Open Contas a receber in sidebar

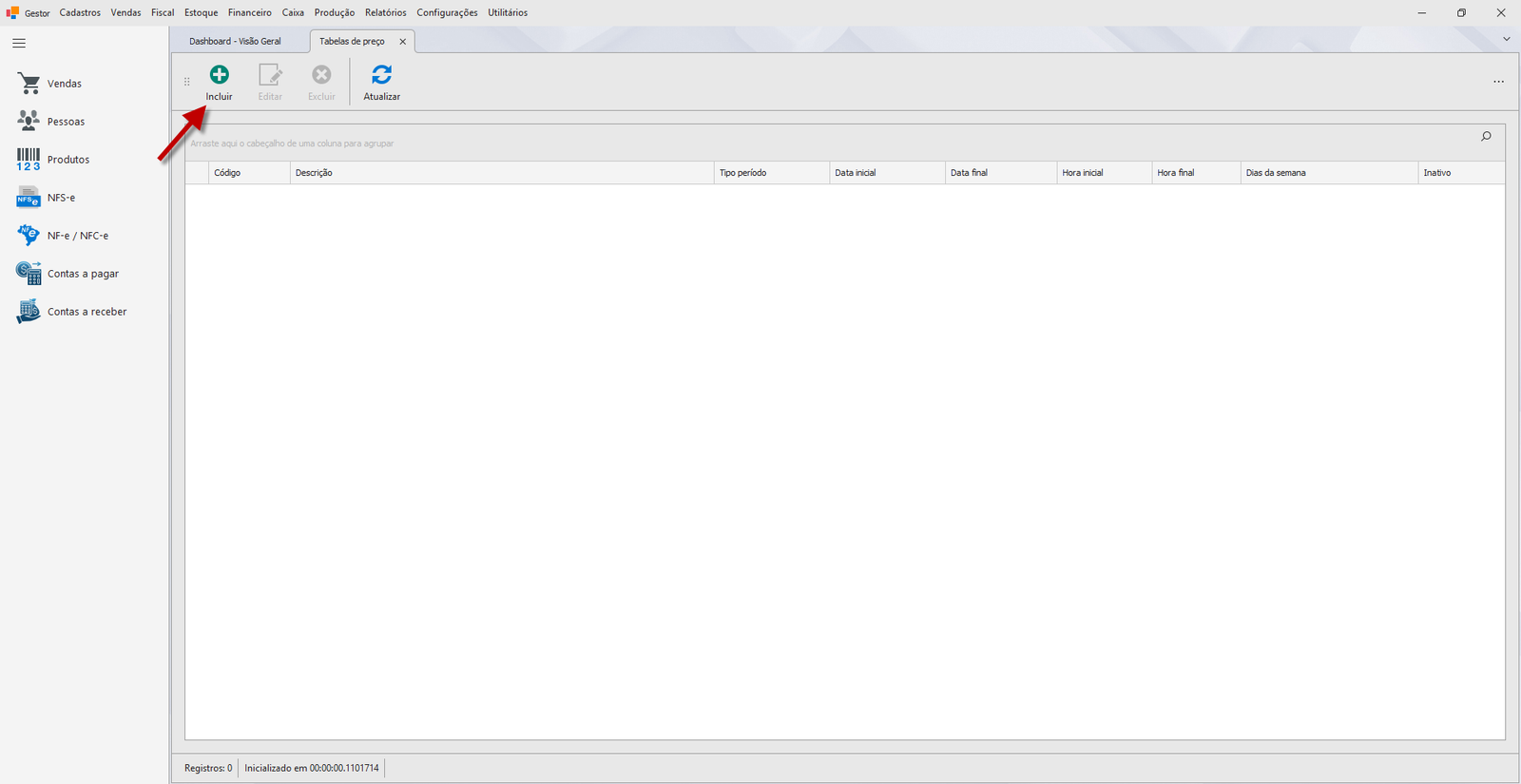coord(71,312)
